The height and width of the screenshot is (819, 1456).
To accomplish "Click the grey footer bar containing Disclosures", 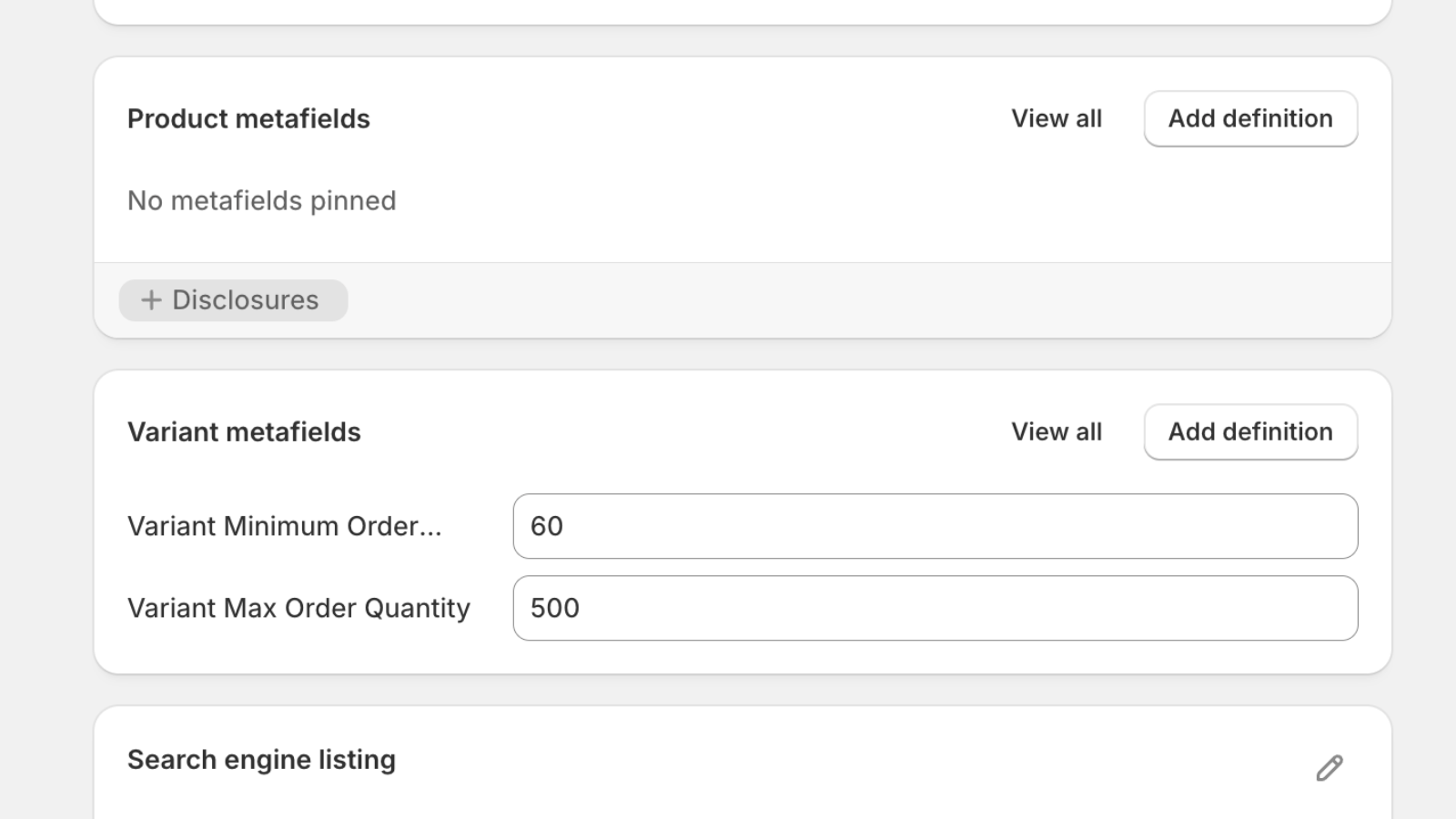I will [x=743, y=300].
